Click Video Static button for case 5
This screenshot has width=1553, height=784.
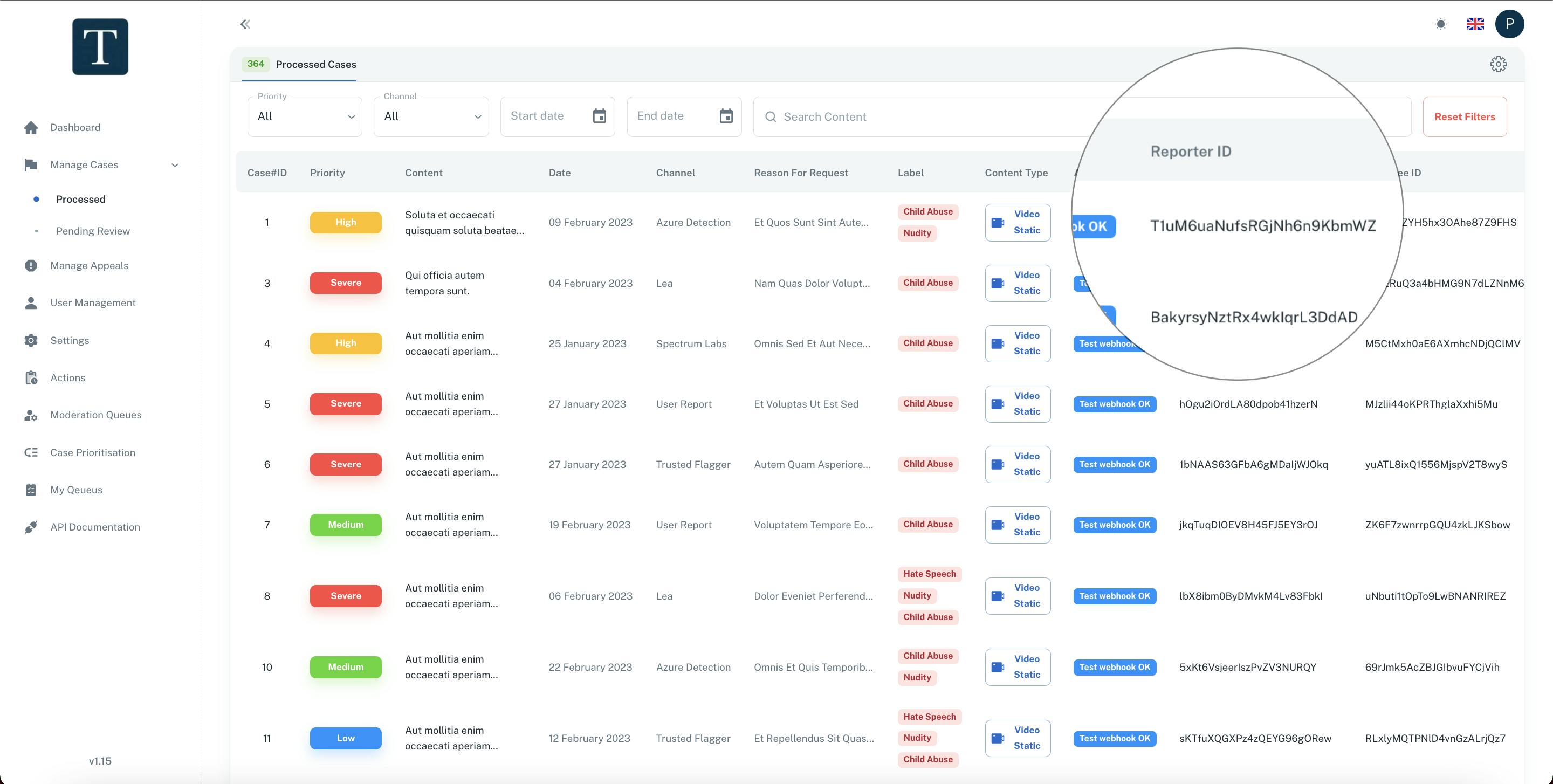(x=1017, y=404)
